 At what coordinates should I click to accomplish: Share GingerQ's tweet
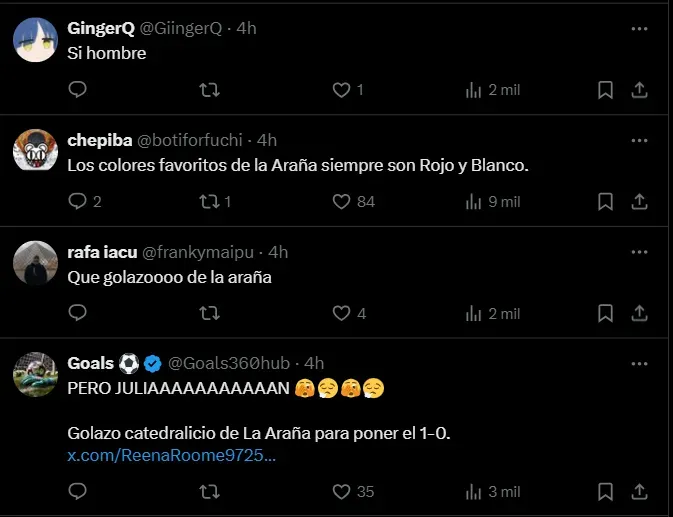click(639, 90)
